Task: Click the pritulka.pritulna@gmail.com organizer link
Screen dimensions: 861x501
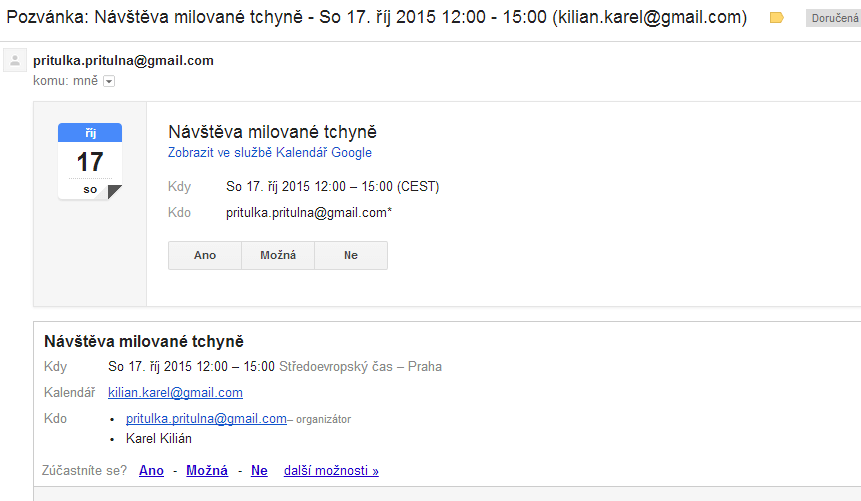Action: (206, 419)
